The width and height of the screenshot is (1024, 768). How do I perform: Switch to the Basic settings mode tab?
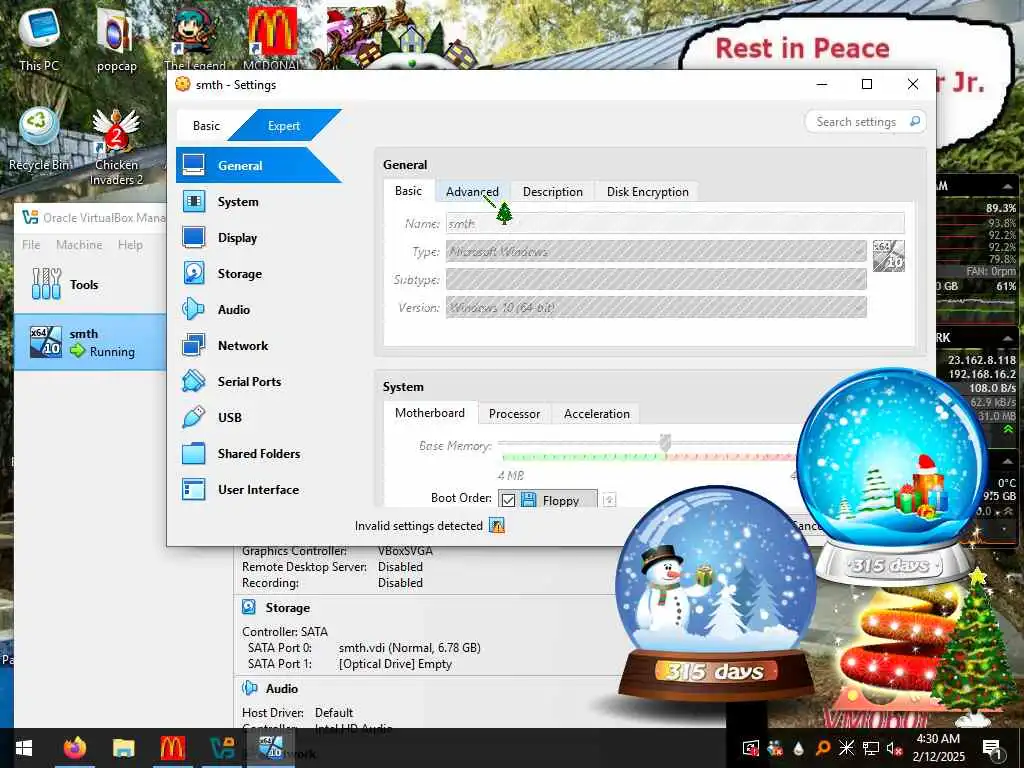(206, 125)
